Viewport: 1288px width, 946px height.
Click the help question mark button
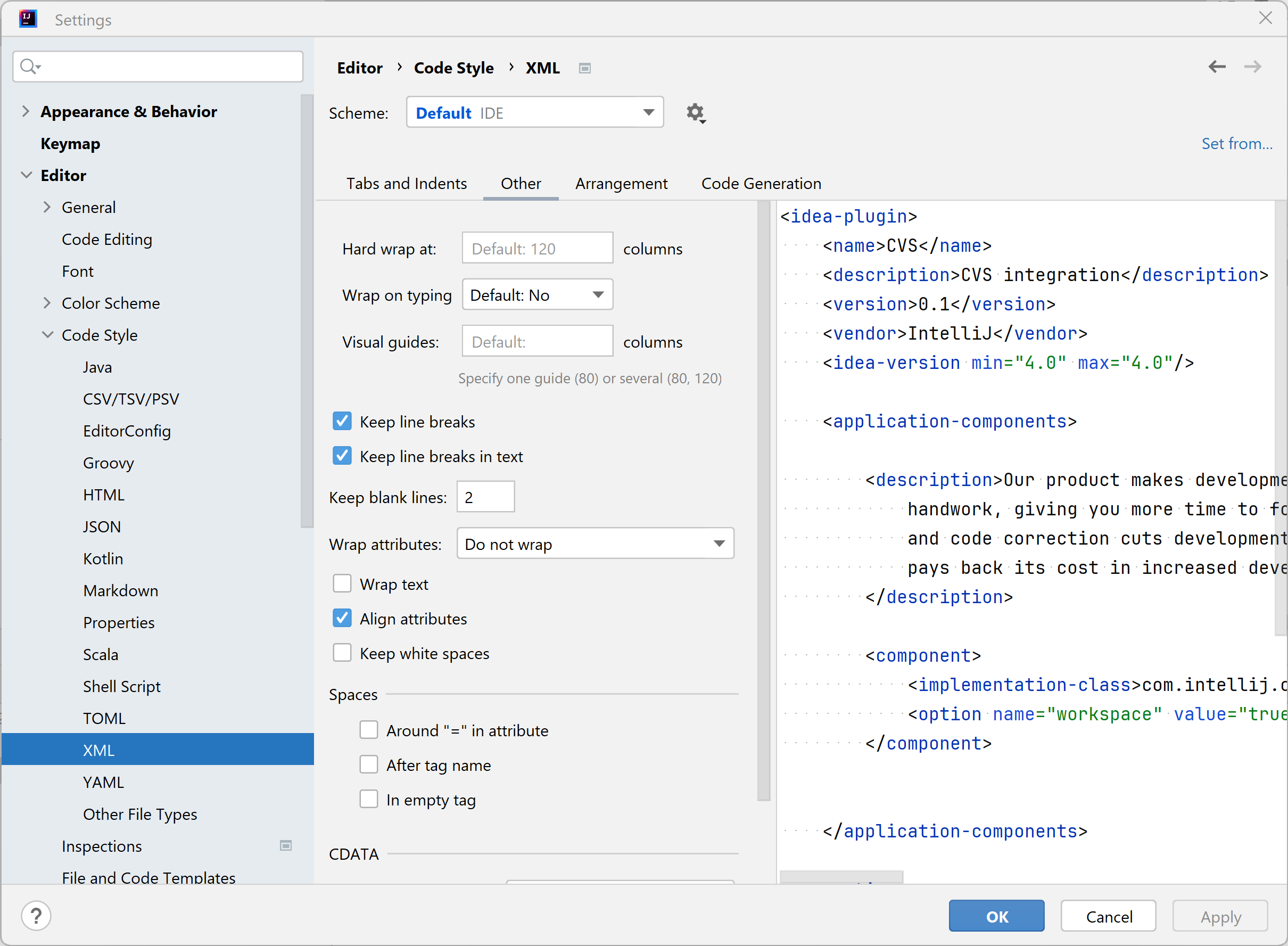(x=36, y=916)
